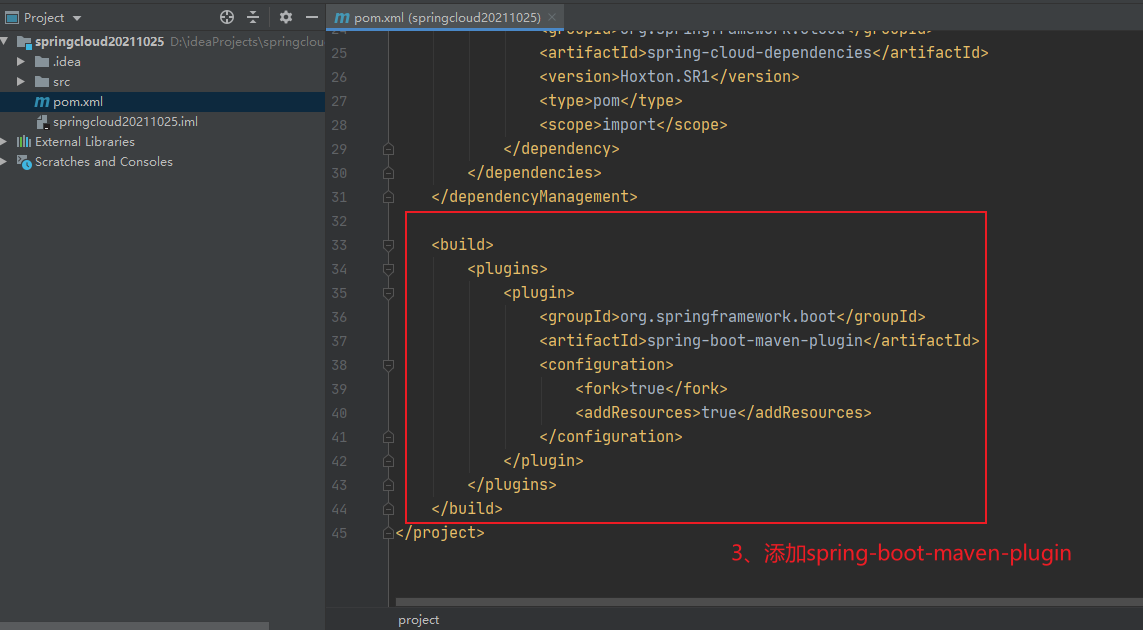This screenshot has height=630, width=1143.
Task: Click line number 36 in gutter
Action: (x=339, y=317)
